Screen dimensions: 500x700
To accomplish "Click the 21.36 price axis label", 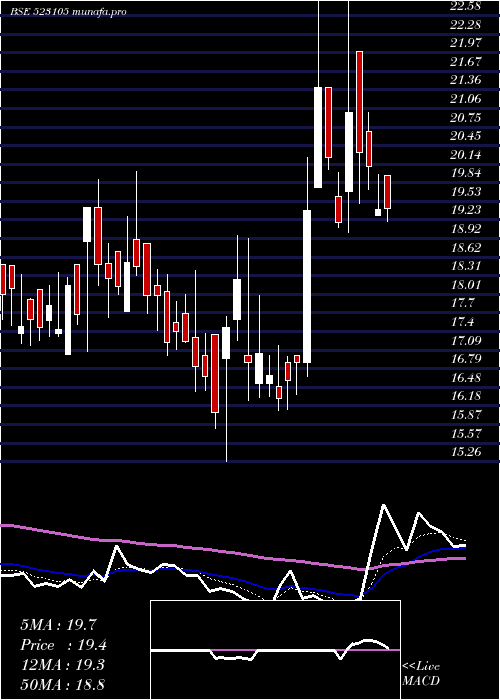I will 466,80.
